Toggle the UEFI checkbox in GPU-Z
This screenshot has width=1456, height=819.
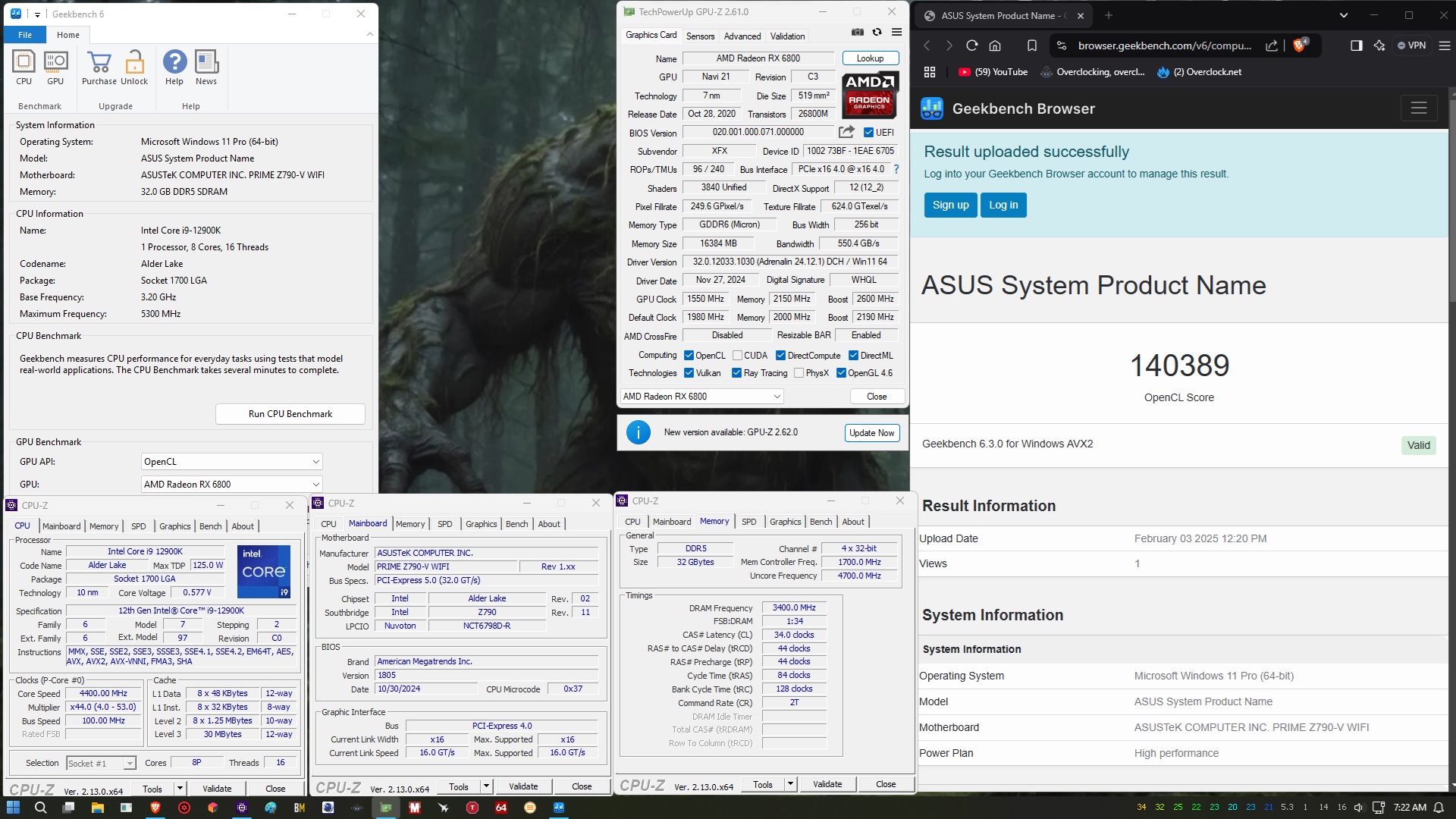(868, 133)
